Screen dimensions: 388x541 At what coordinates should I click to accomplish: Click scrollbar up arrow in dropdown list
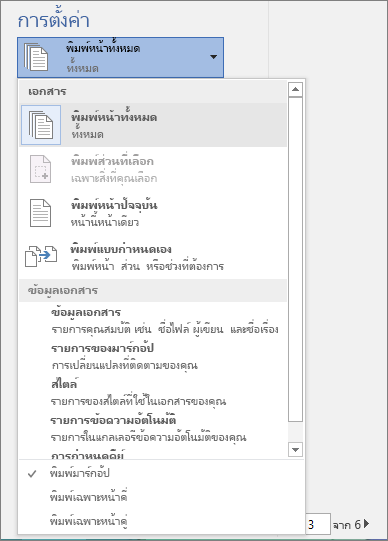click(295, 89)
